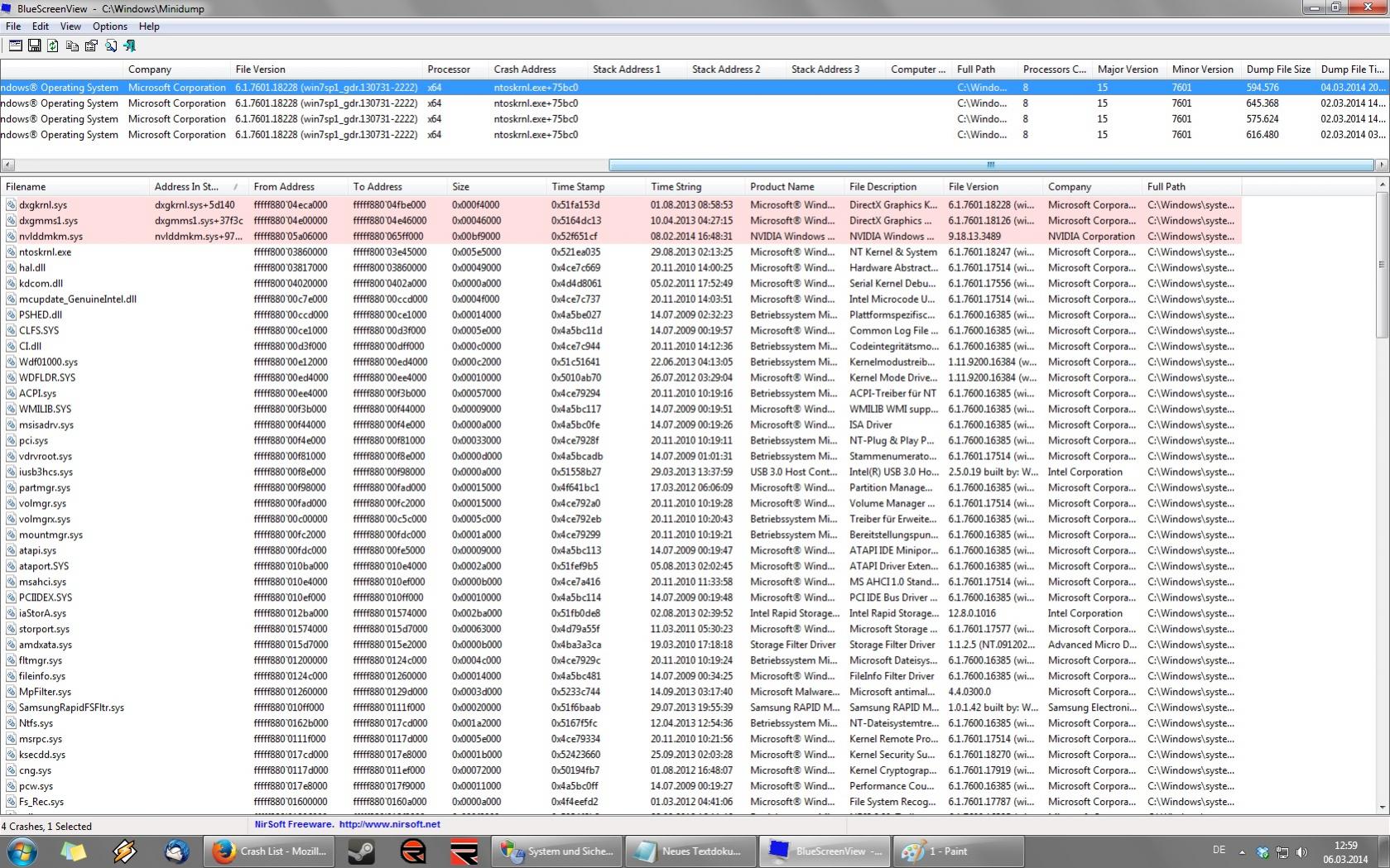Click the file icon beside iusb3hcs.sys

[x=11, y=472]
